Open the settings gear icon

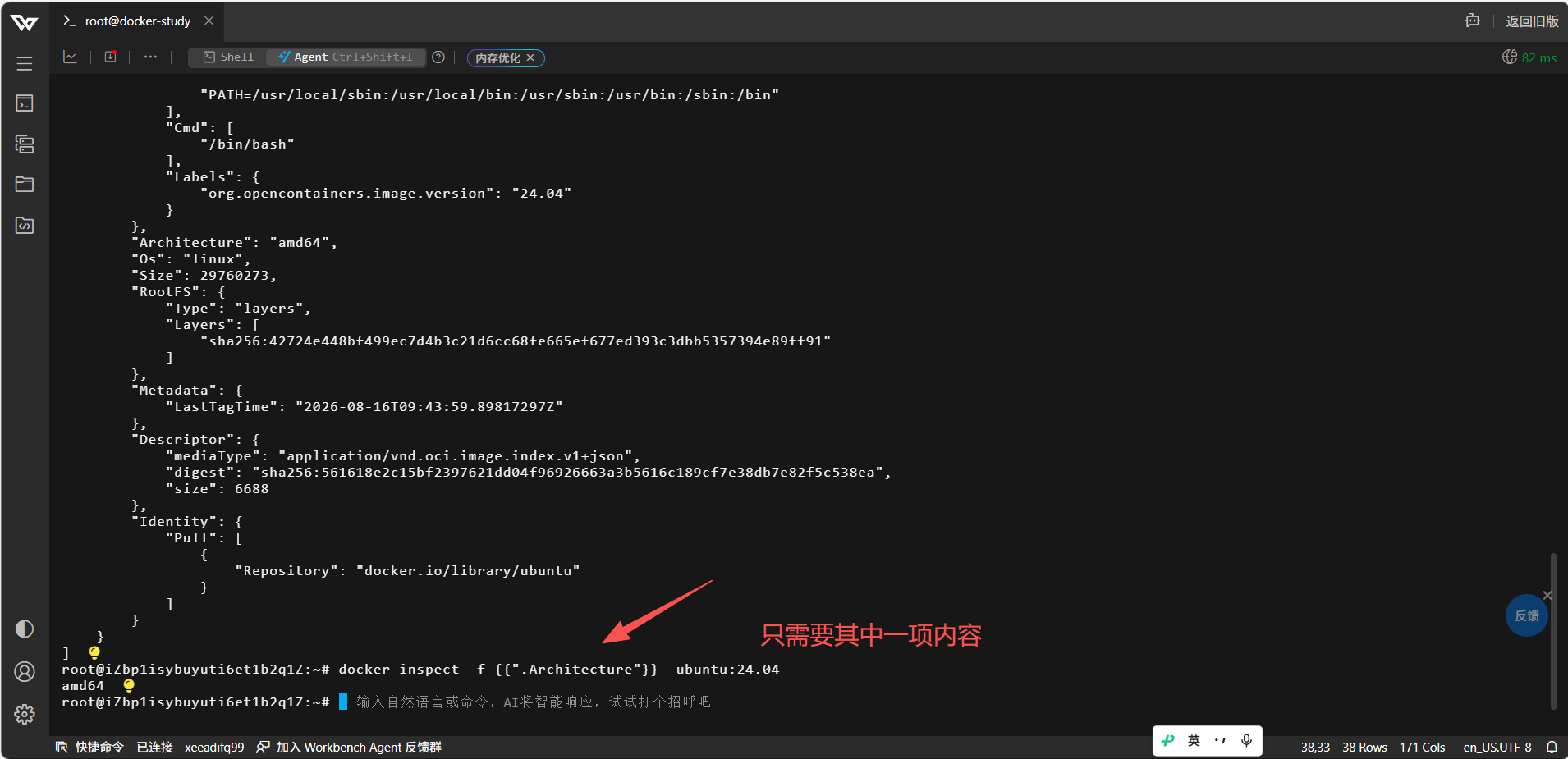[25, 715]
